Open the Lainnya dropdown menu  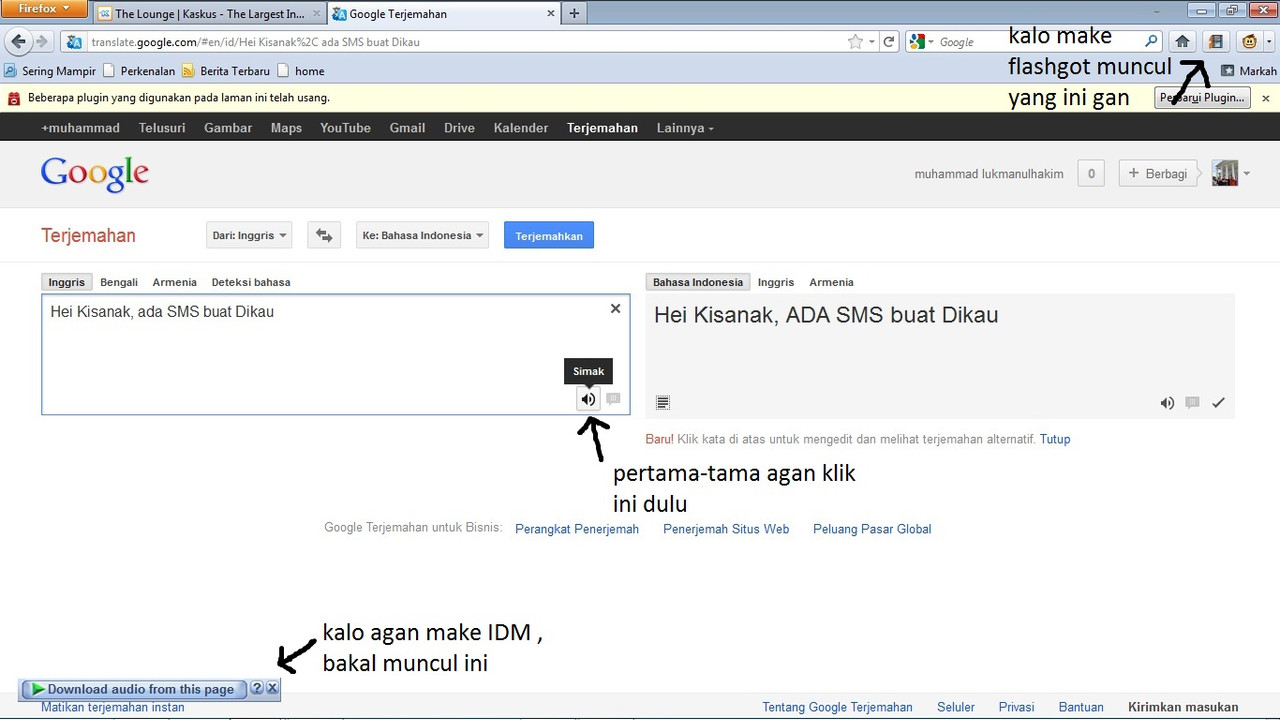coord(685,128)
